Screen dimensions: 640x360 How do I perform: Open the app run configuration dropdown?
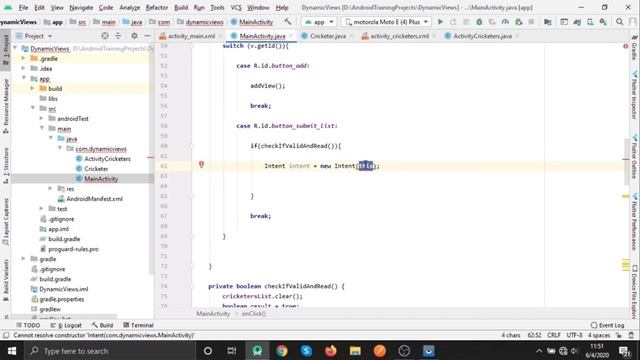click(319, 22)
